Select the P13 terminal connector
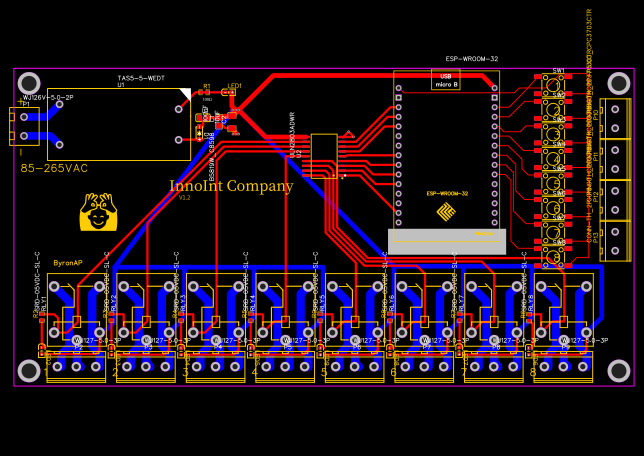 click(615, 240)
